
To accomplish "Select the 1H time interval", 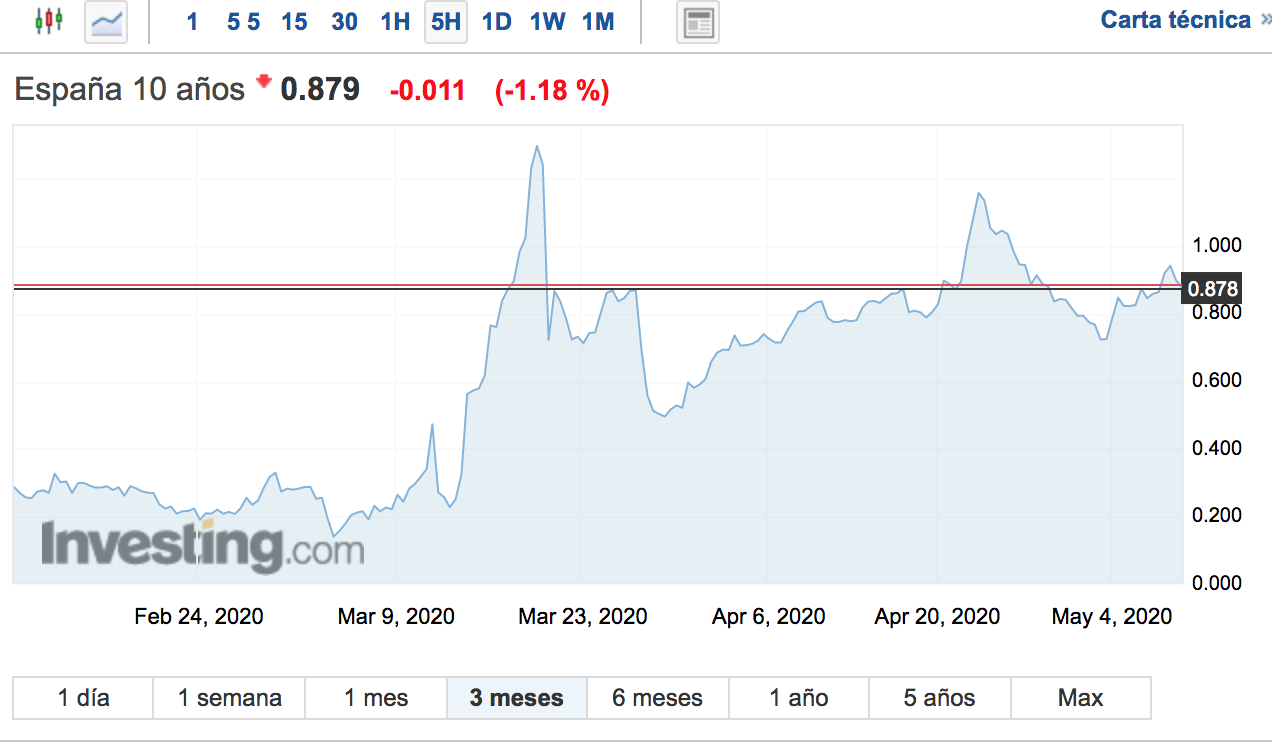I will [x=395, y=22].
